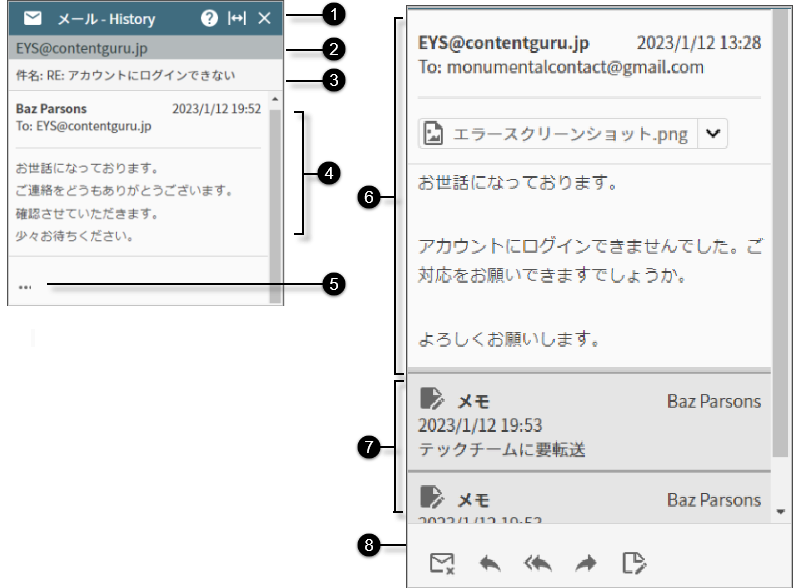Click the EYS@contentguru.jp address bar
Screen dimensions: 796x588
[145, 48]
